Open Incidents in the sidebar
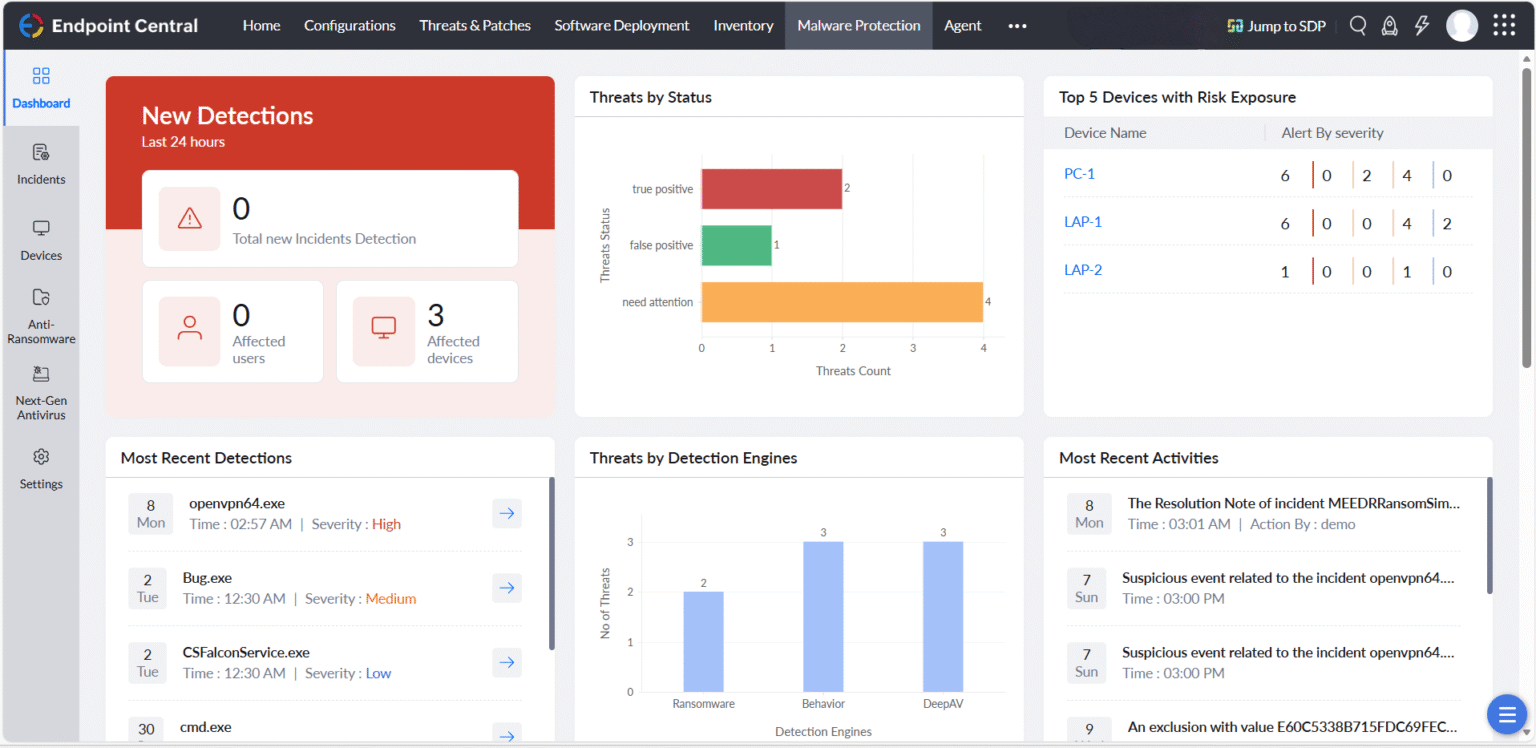The image size is (1536, 748). 41,165
